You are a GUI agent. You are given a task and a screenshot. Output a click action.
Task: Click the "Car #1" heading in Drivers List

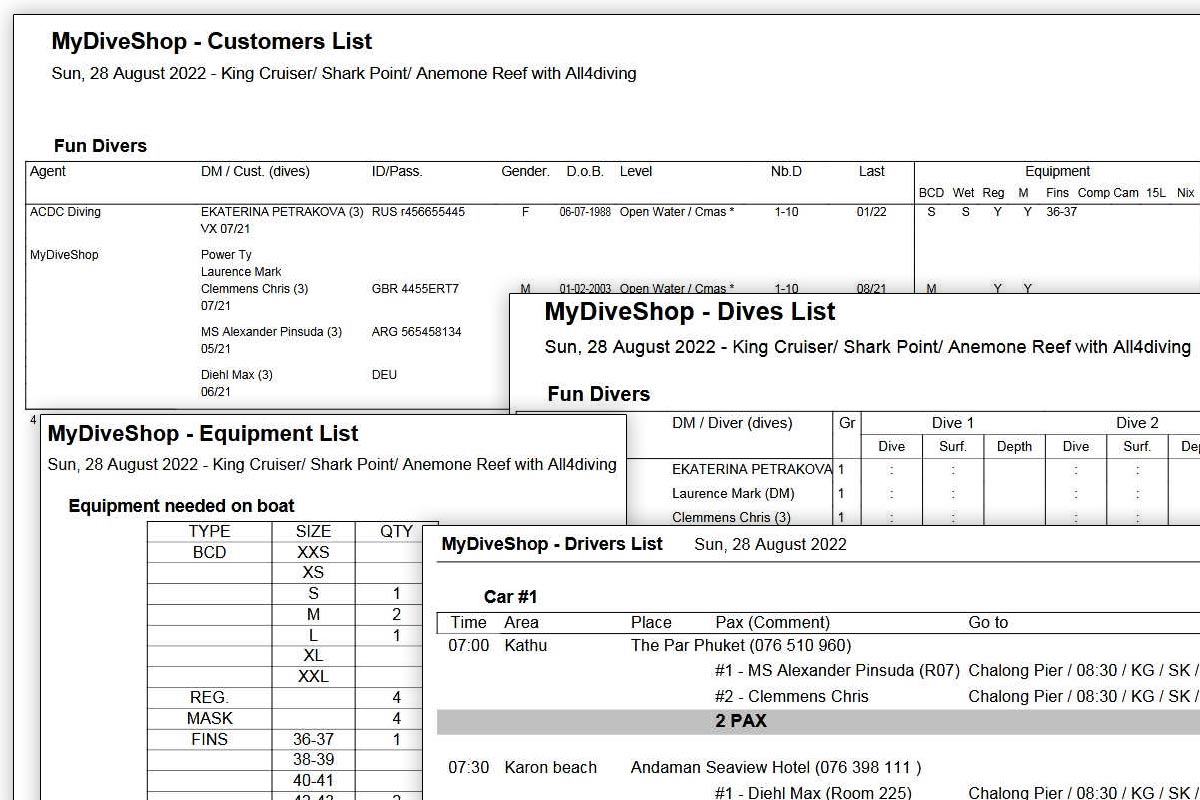click(x=511, y=597)
